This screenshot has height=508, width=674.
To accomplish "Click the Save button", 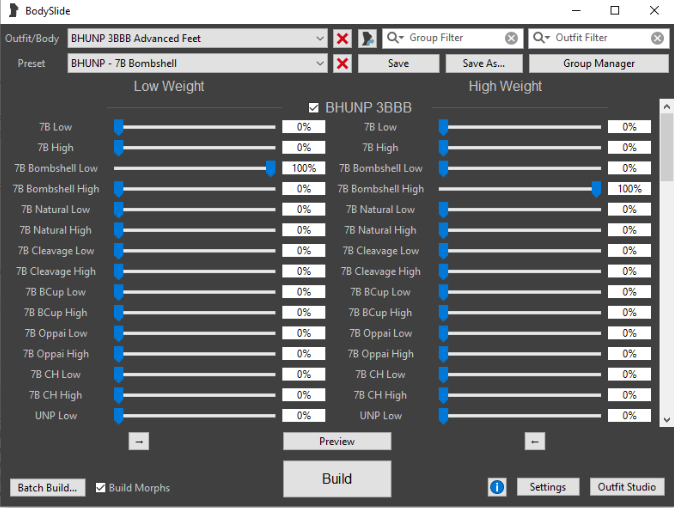I will click(398, 64).
